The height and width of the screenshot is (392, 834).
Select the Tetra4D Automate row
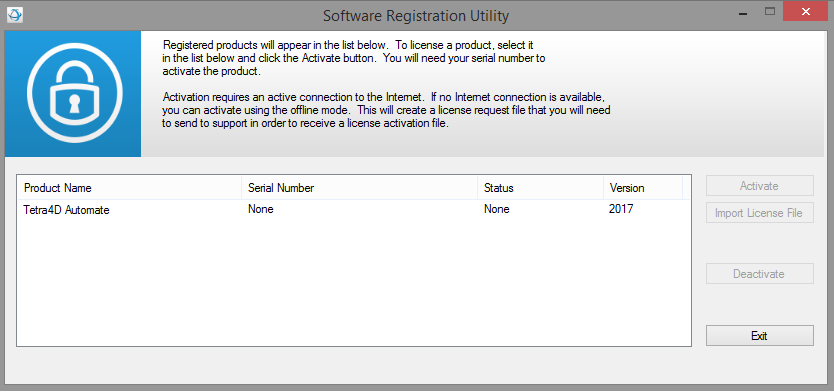(354, 210)
